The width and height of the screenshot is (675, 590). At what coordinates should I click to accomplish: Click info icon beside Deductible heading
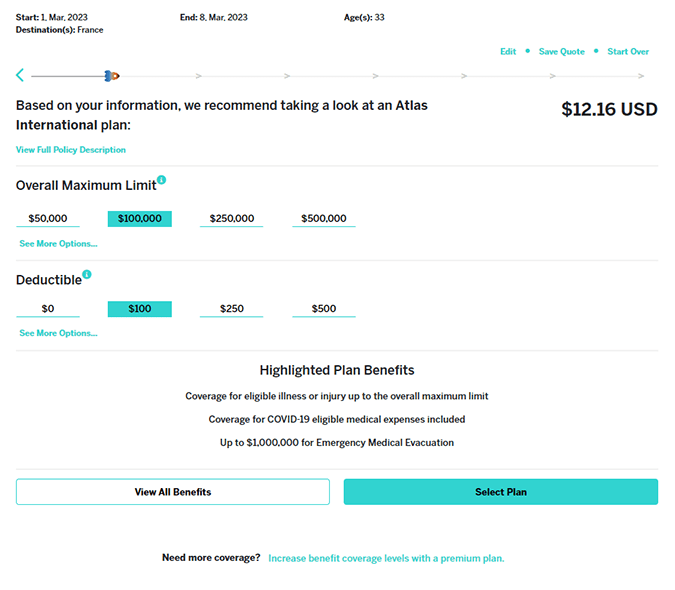click(x=87, y=275)
